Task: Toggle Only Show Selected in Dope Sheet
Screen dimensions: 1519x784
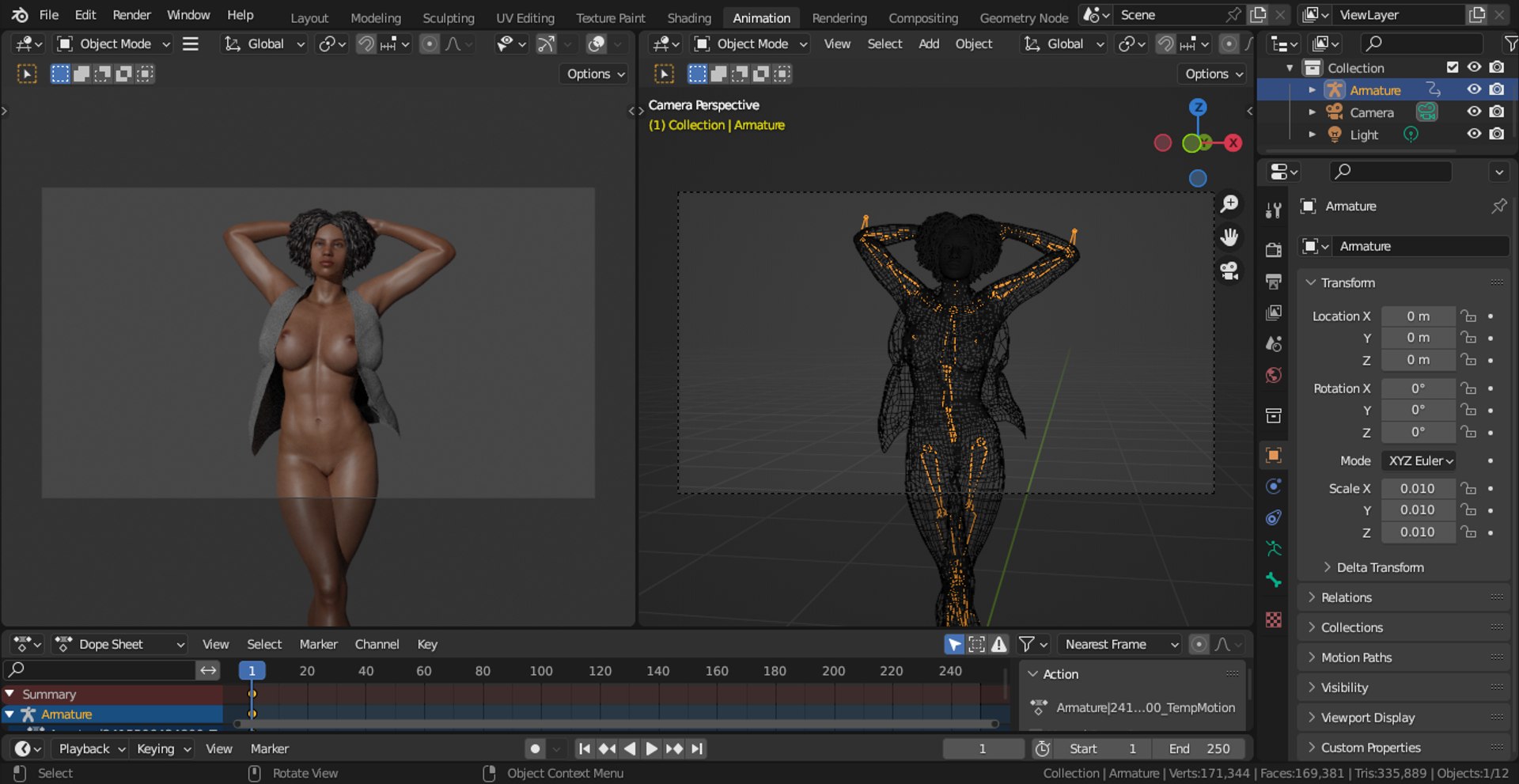Action: pos(954,645)
